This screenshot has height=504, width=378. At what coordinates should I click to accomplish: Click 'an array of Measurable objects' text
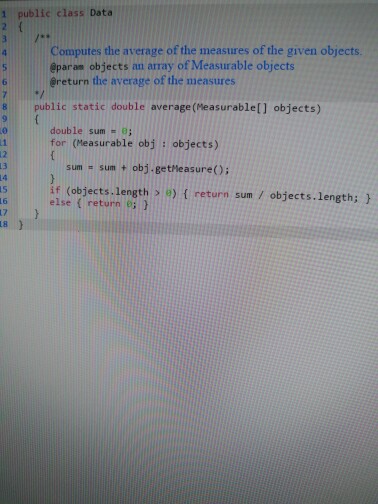213,66
